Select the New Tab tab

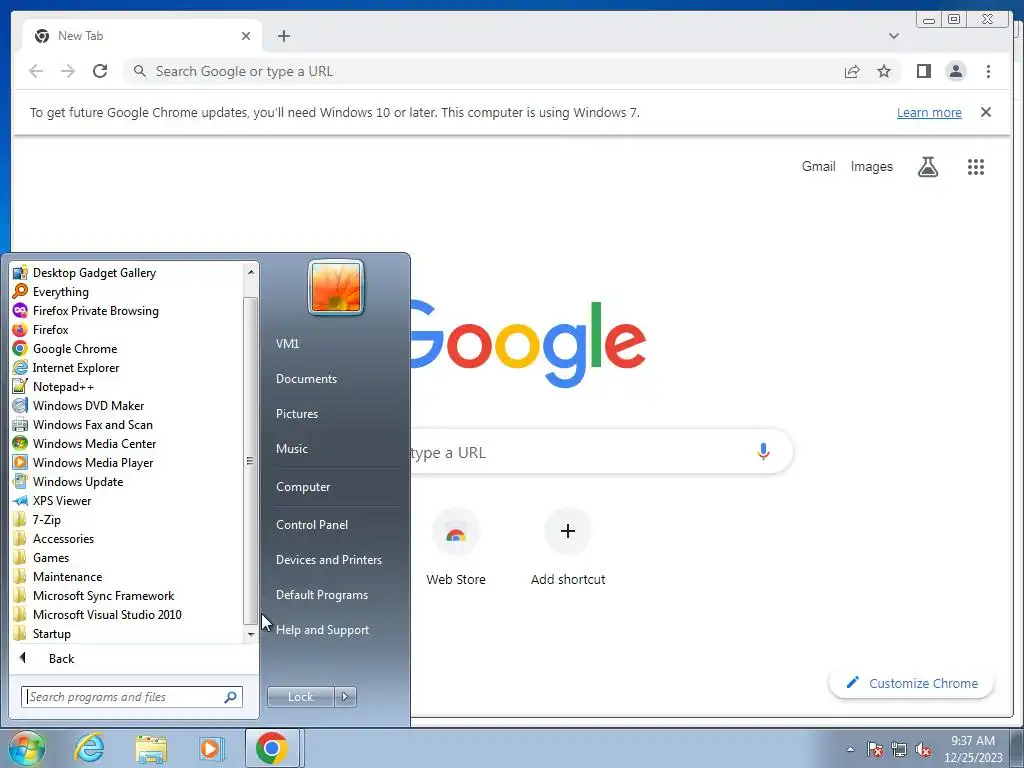click(142, 36)
